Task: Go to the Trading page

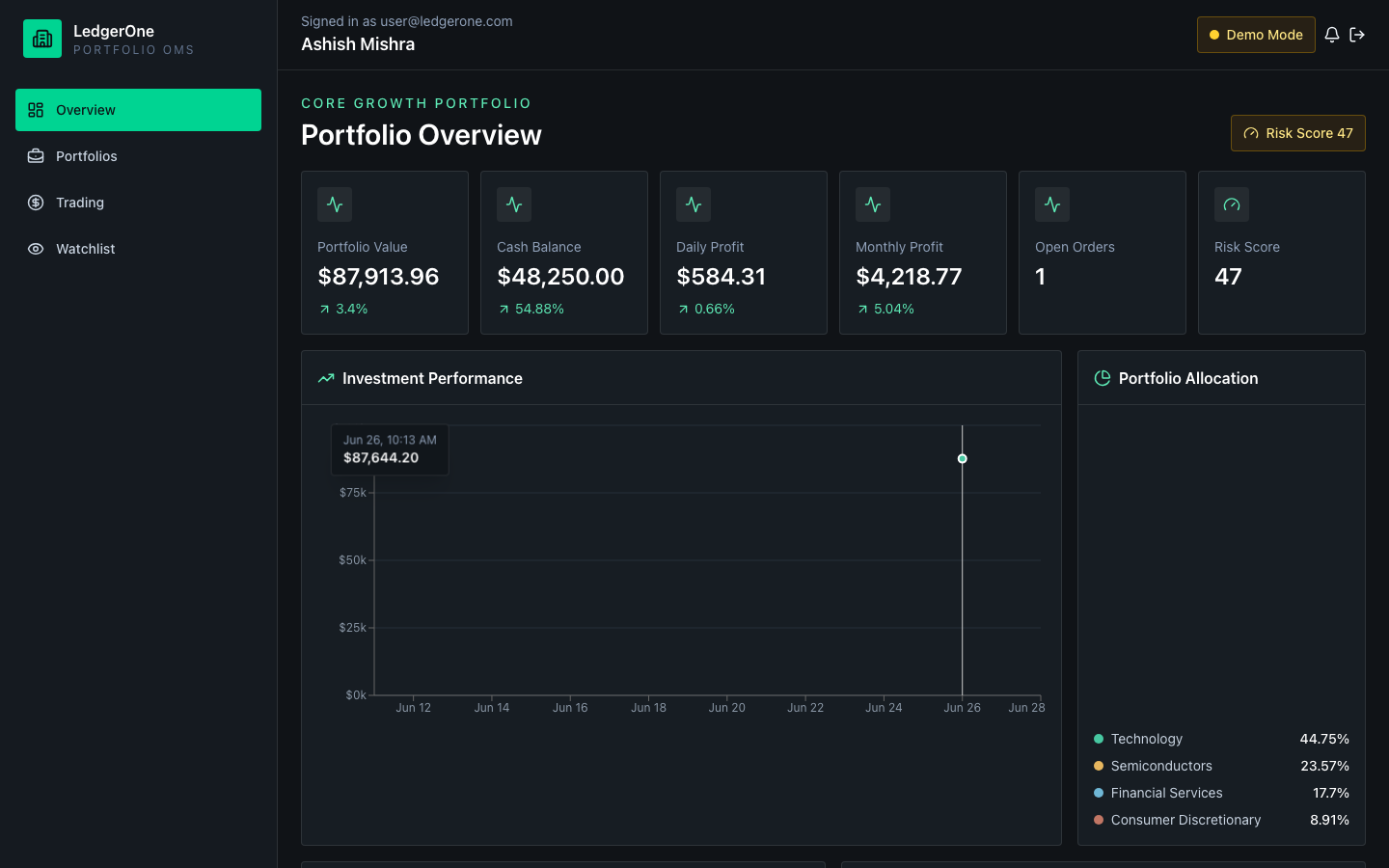Action: [x=138, y=203]
